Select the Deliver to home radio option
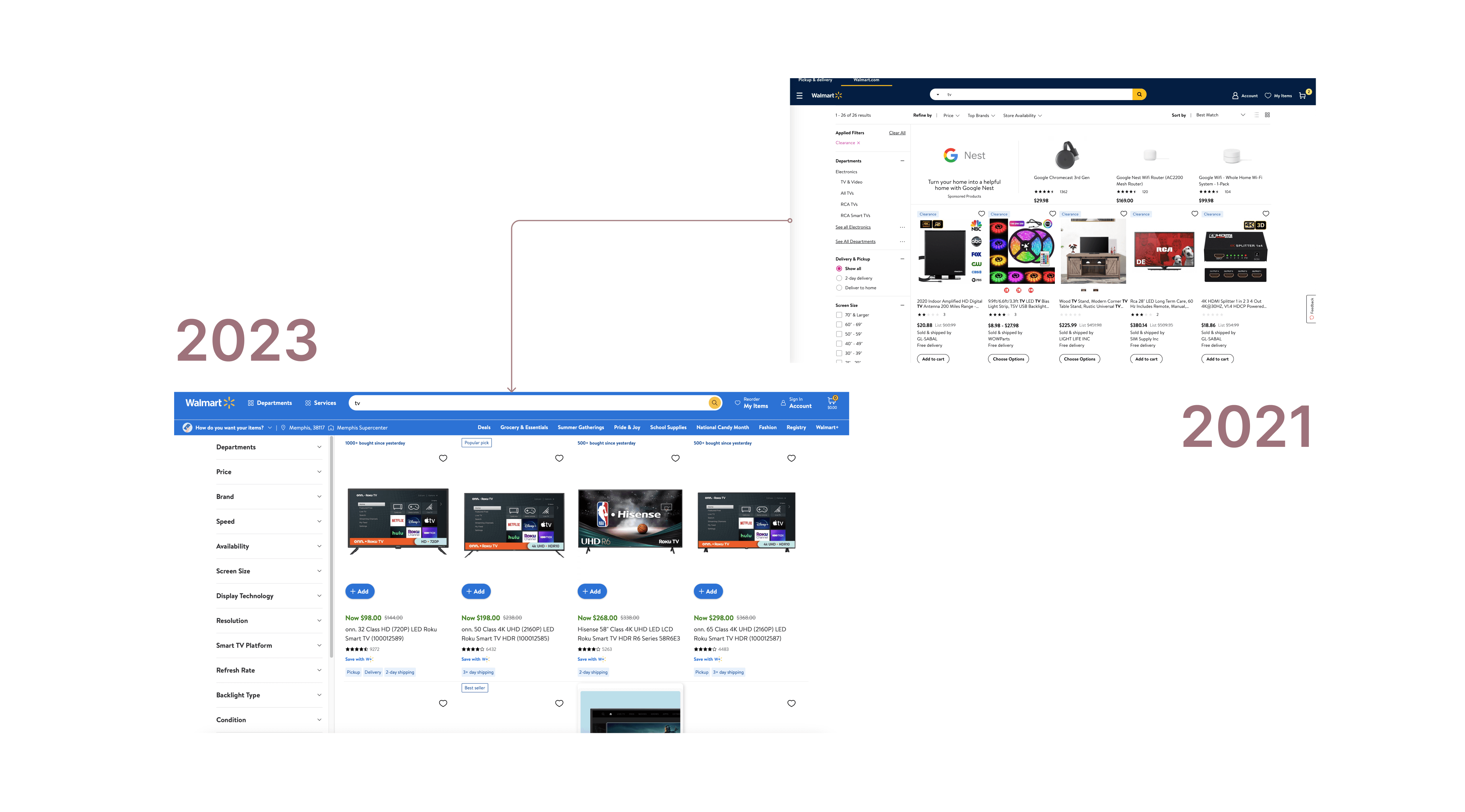This screenshot has width=1465, height=812. coord(839,288)
